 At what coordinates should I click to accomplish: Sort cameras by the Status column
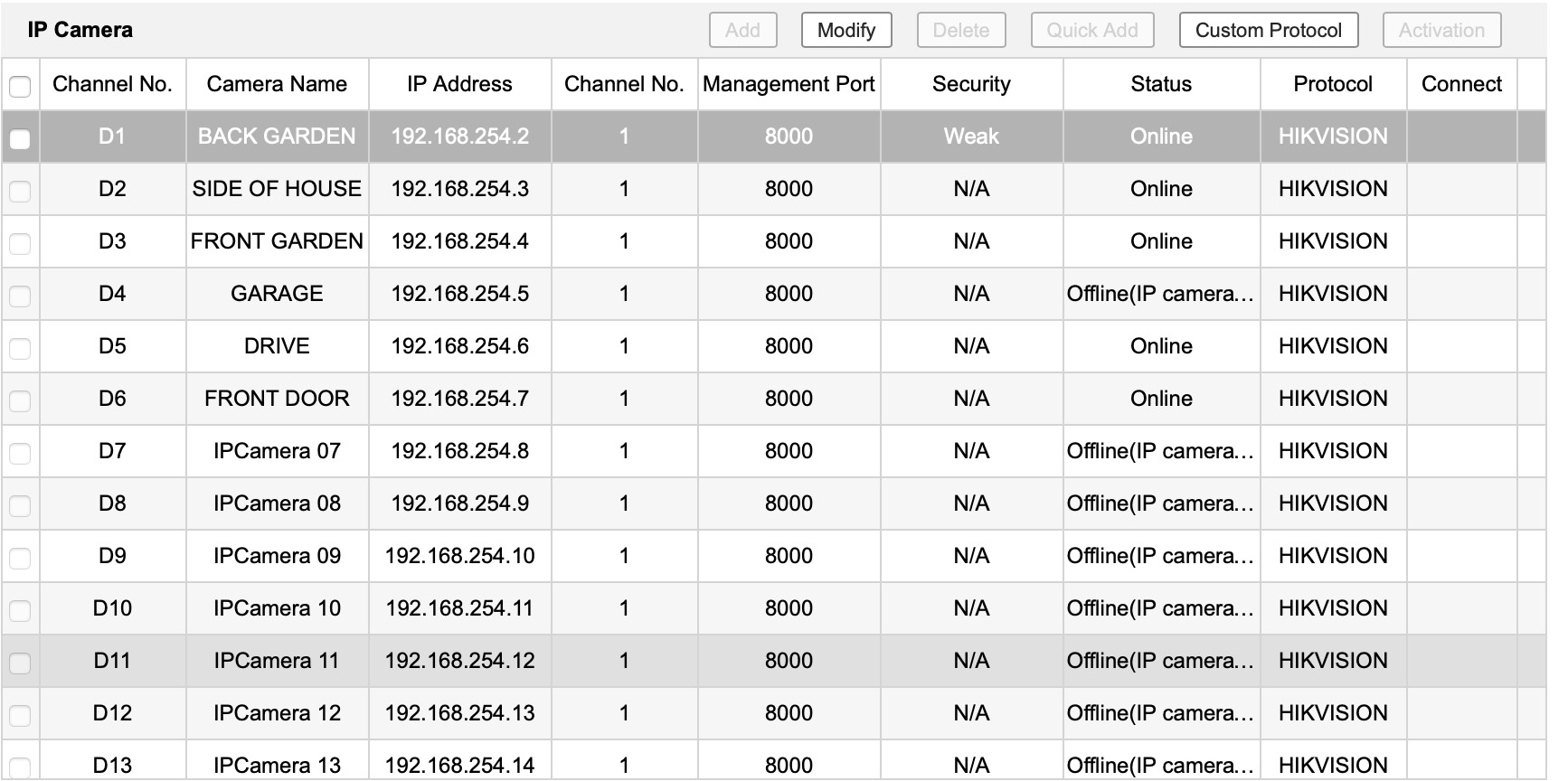(x=1161, y=84)
